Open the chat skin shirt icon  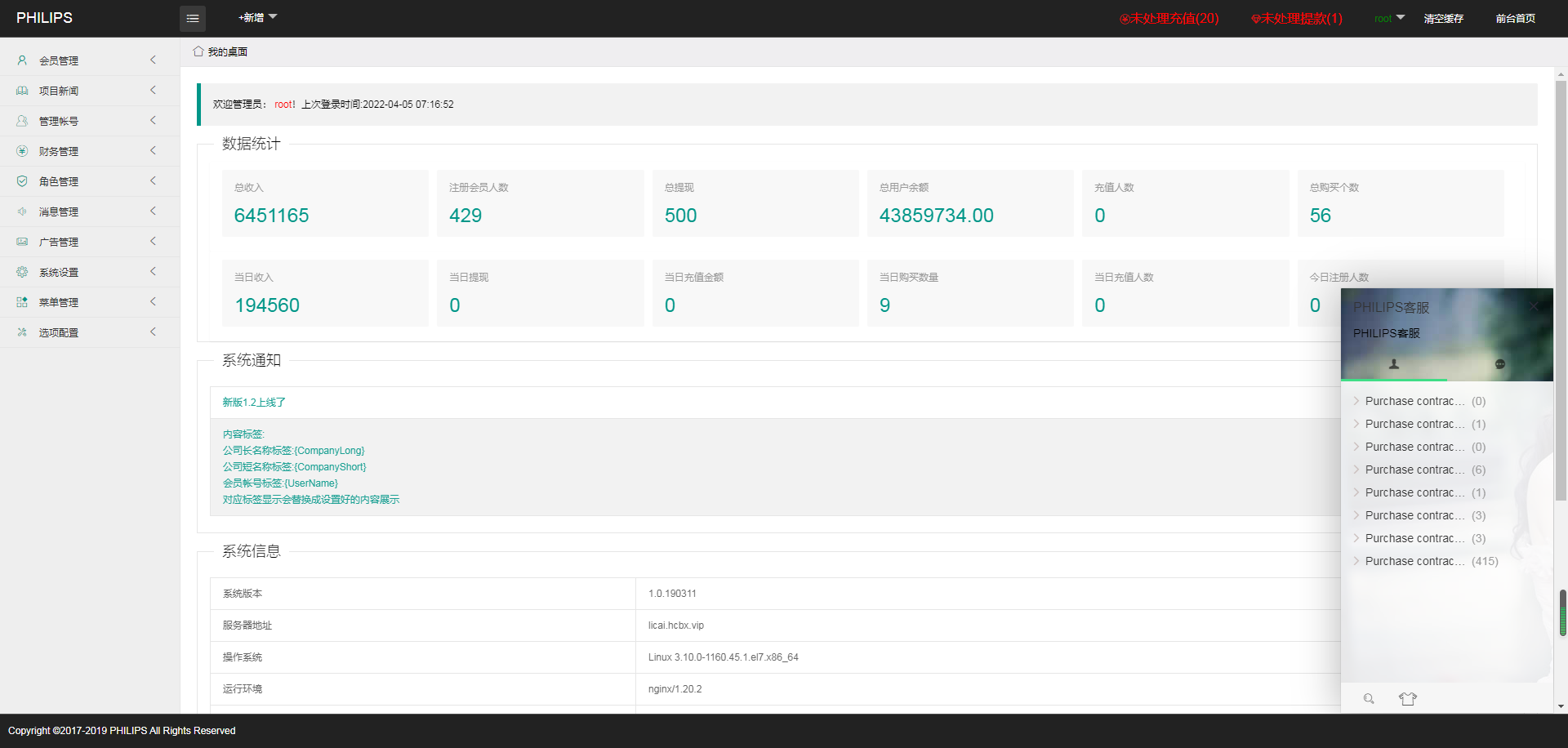coord(1407,698)
